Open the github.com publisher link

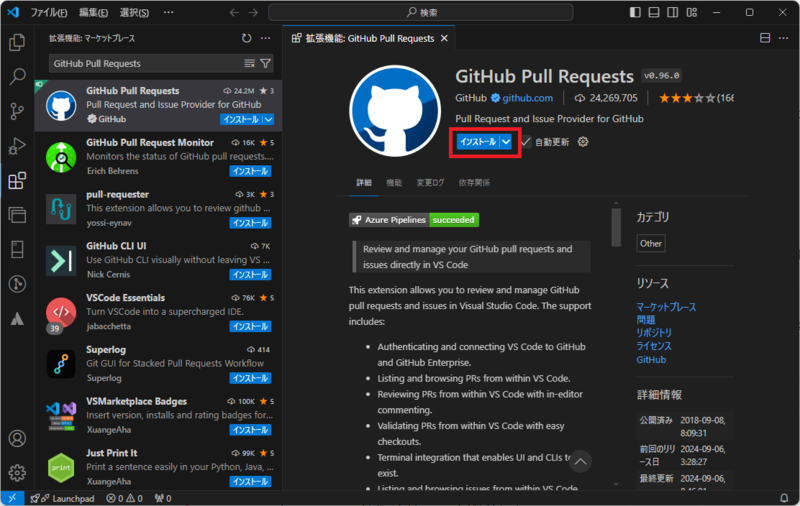527,98
